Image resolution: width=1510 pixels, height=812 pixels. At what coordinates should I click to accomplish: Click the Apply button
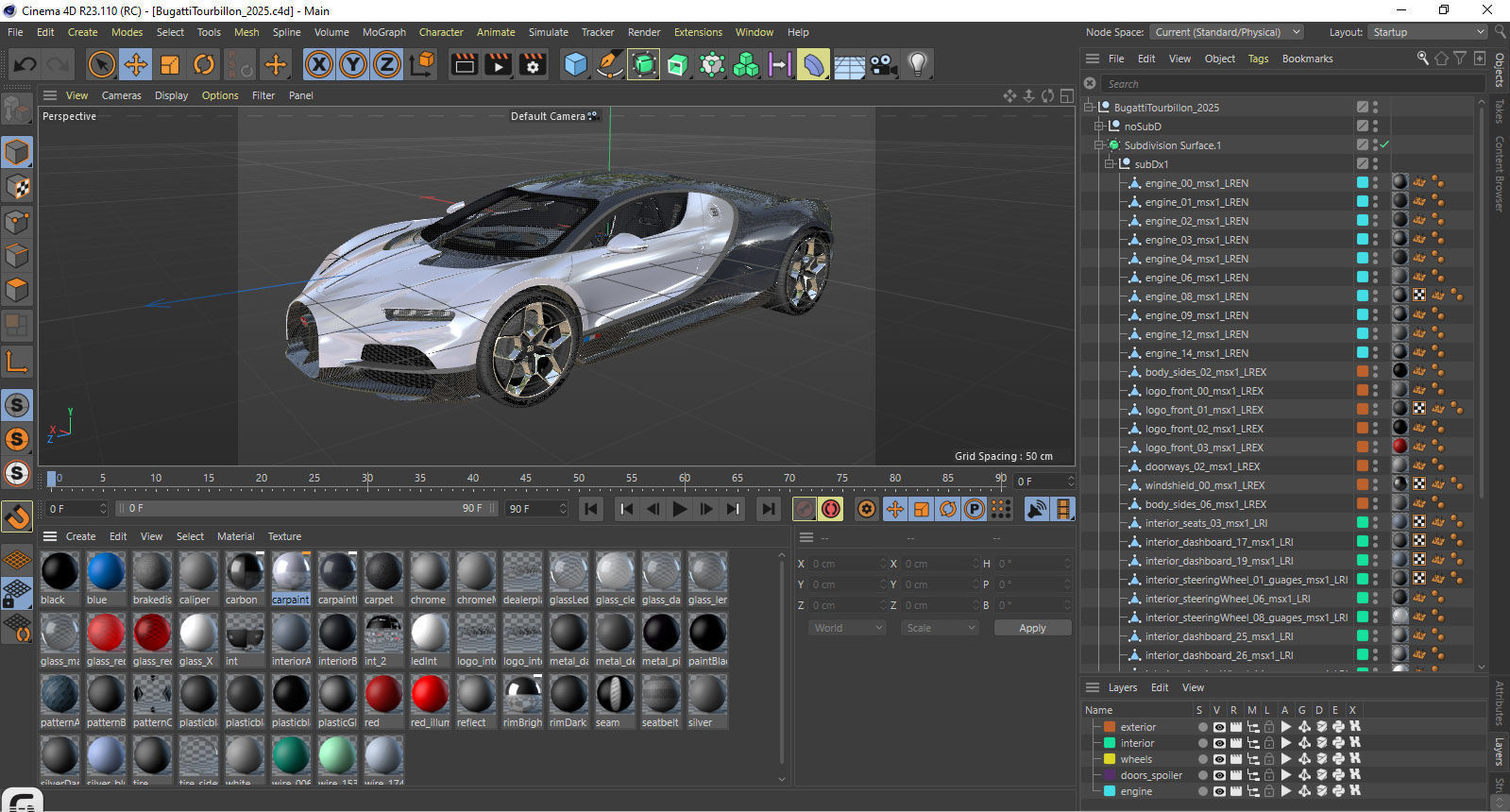pos(1032,628)
